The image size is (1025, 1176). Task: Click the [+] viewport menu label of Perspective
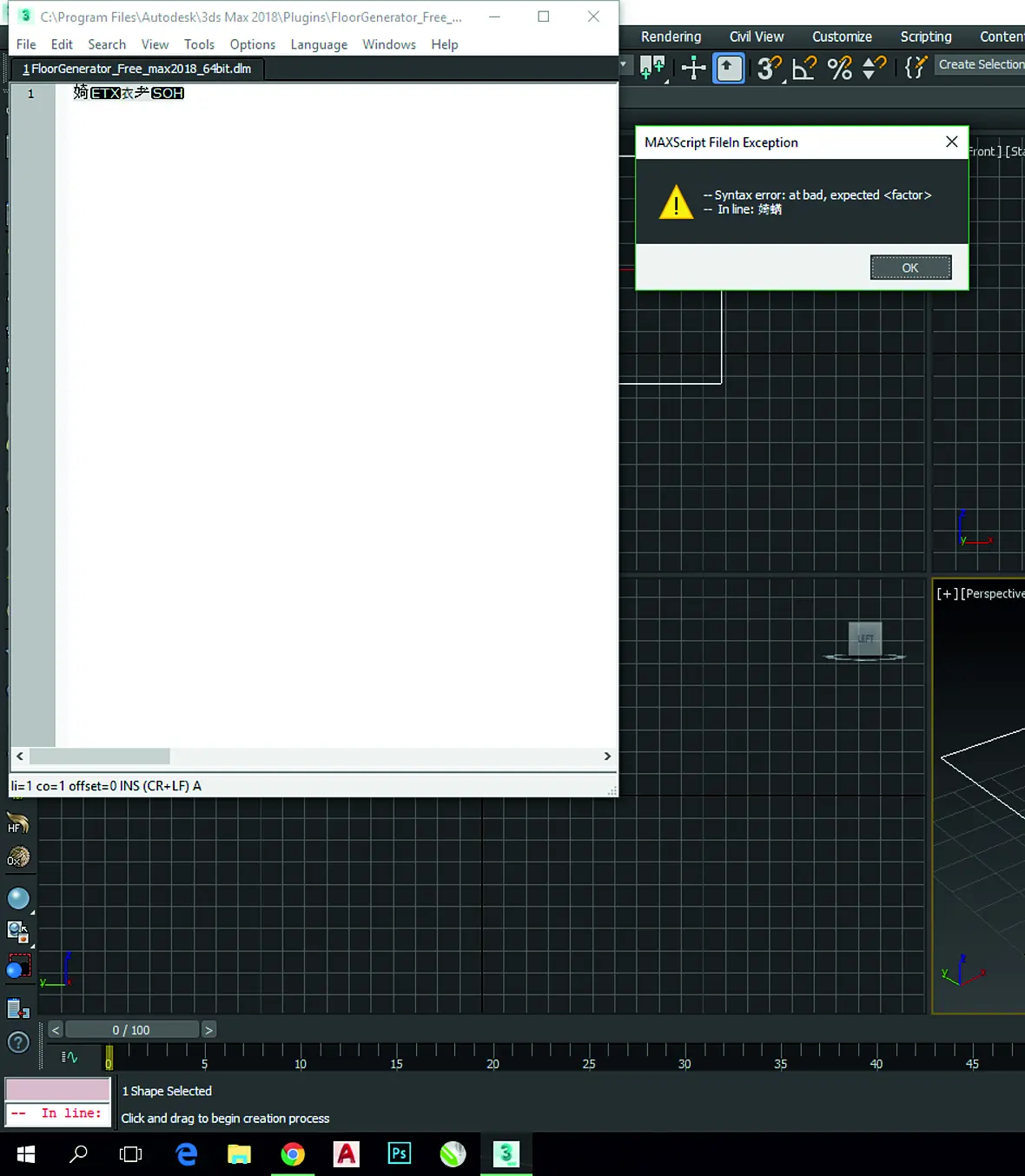pyautogui.click(x=947, y=593)
